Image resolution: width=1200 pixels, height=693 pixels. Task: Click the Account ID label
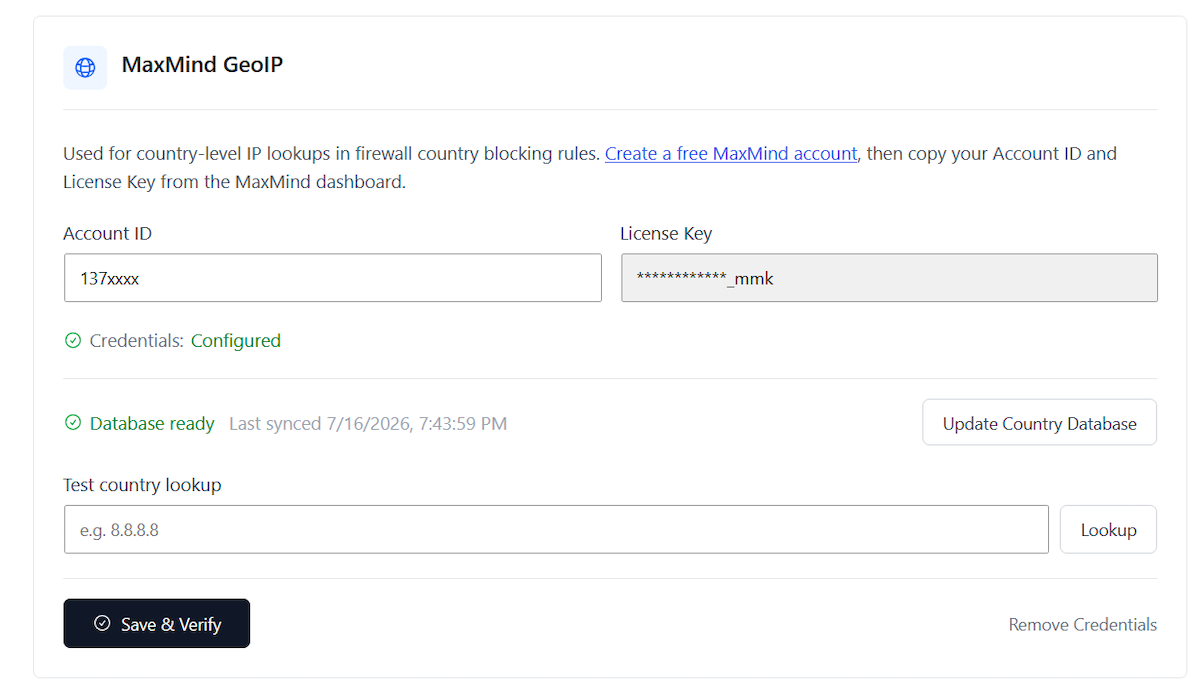pyautogui.click(x=107, y=234)
